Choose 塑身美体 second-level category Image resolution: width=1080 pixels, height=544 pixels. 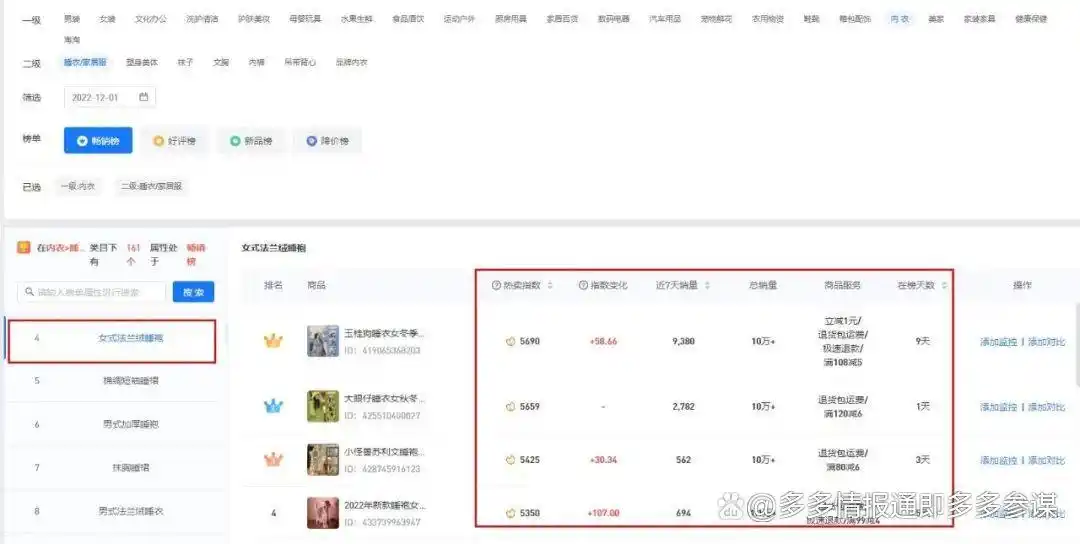(141, 62)
